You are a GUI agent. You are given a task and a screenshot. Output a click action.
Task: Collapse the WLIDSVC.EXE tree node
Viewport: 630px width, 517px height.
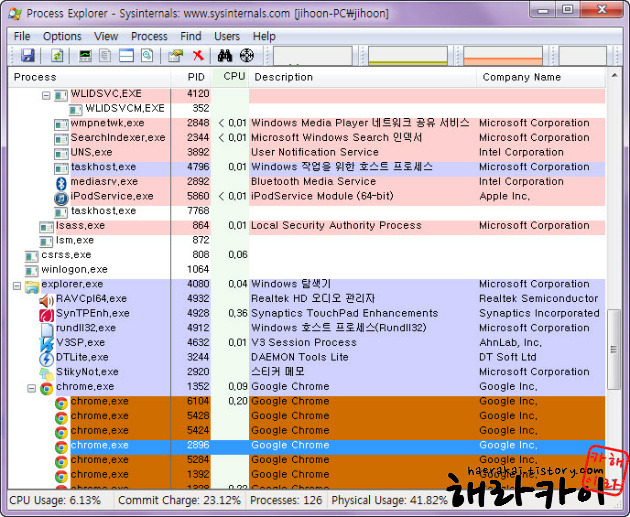coord(46,96)
